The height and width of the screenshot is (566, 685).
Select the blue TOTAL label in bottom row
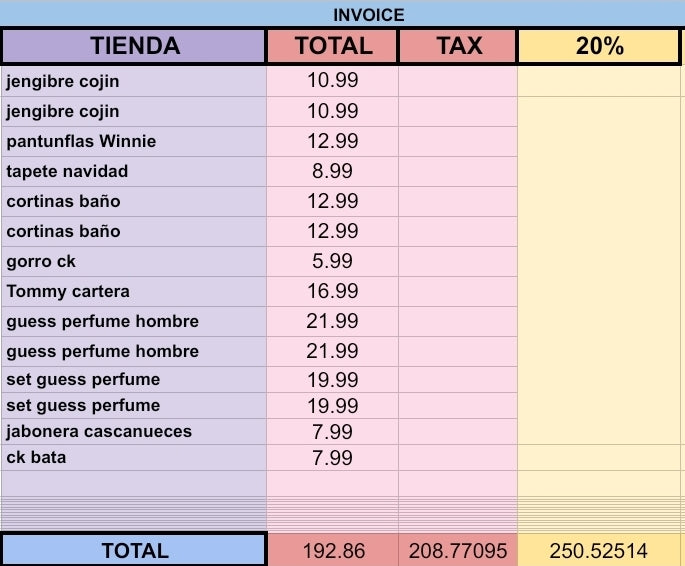click(x=134, y=550)
